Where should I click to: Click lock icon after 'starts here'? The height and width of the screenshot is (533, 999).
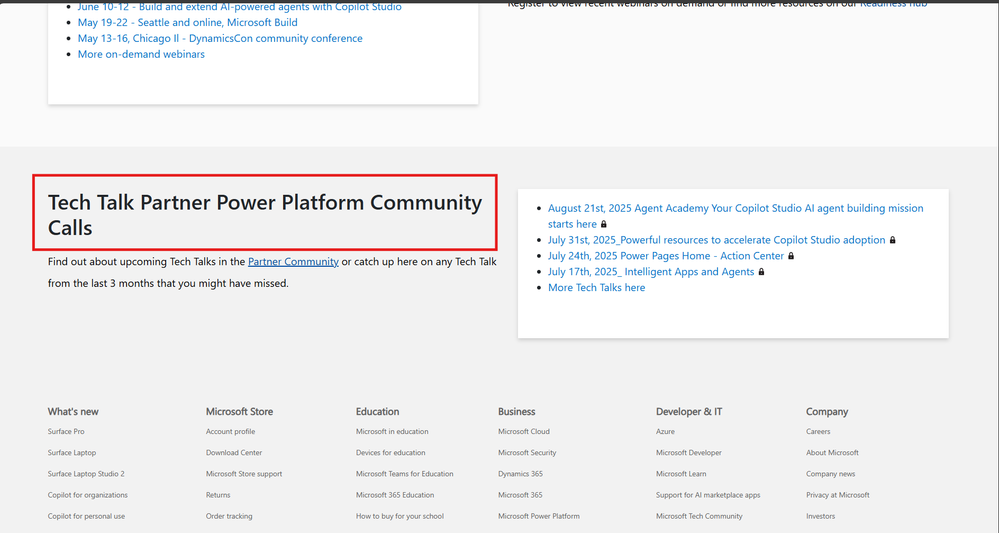coord(604,224)
